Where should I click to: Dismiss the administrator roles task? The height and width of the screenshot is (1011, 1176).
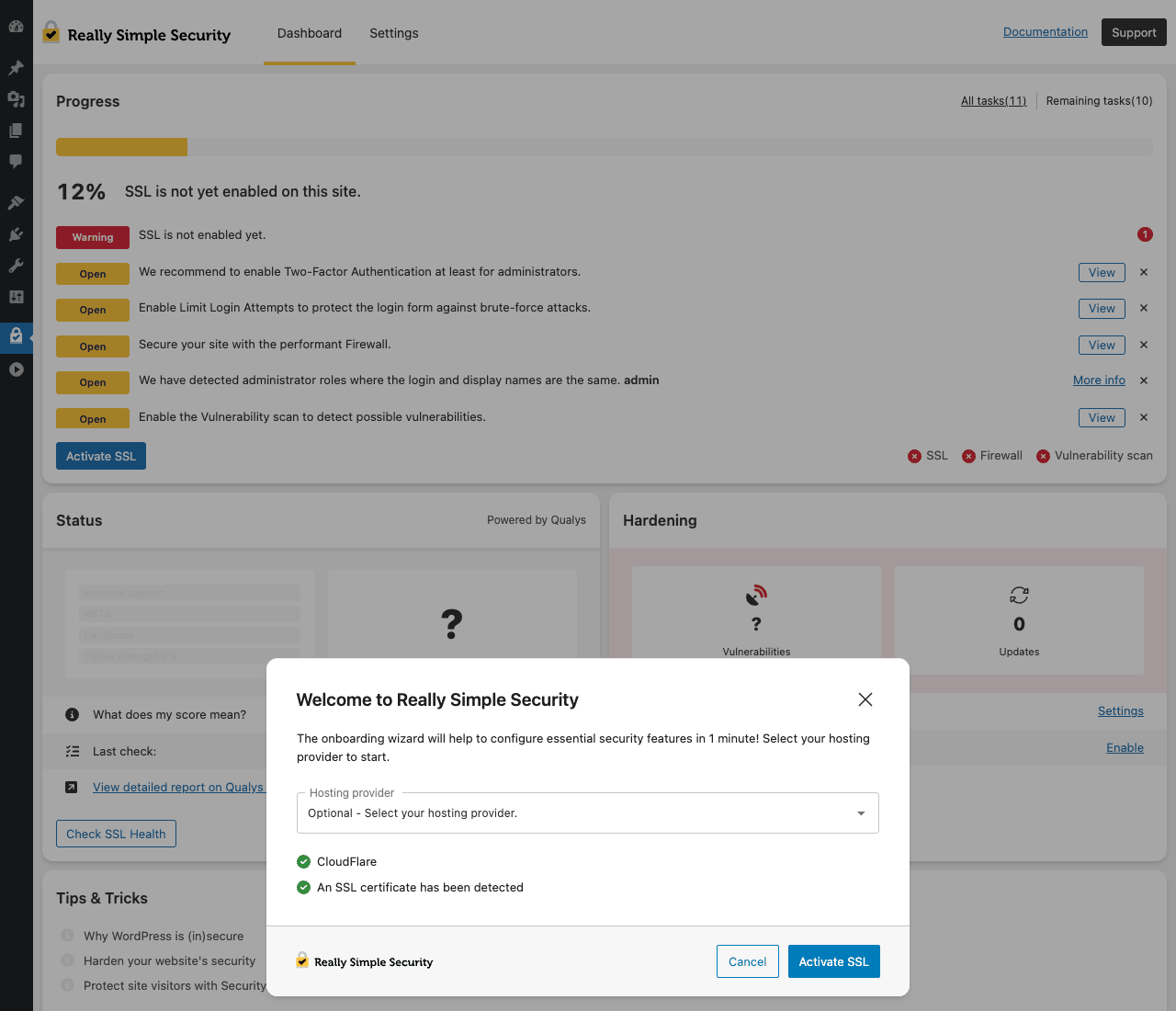pyautogui.click(x=1144, y=381)
